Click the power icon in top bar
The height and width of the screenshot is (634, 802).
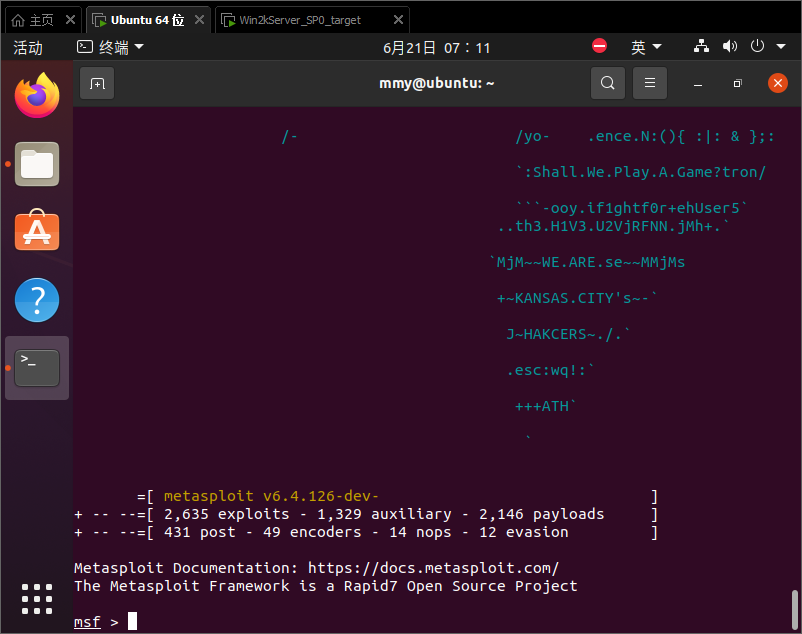[x=758, y=46]
